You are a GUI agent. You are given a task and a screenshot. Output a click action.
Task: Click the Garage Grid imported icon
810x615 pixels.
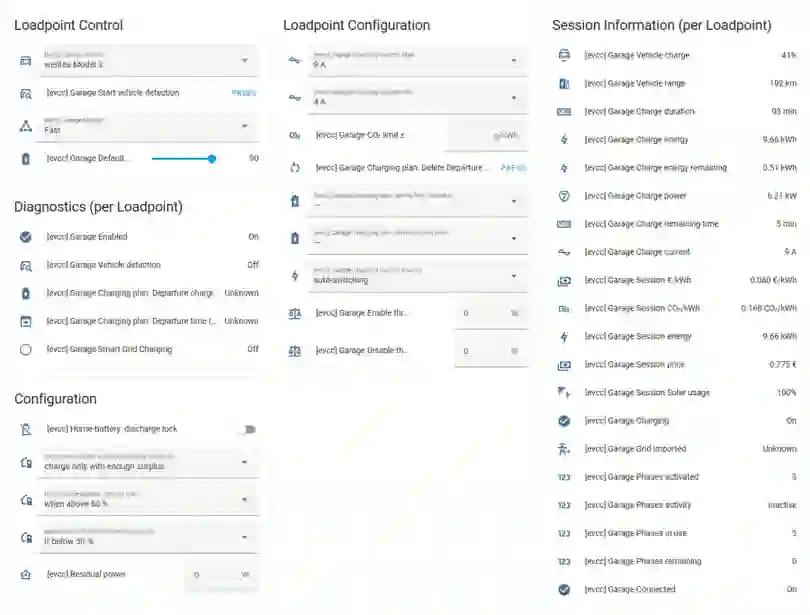point(564,449)
